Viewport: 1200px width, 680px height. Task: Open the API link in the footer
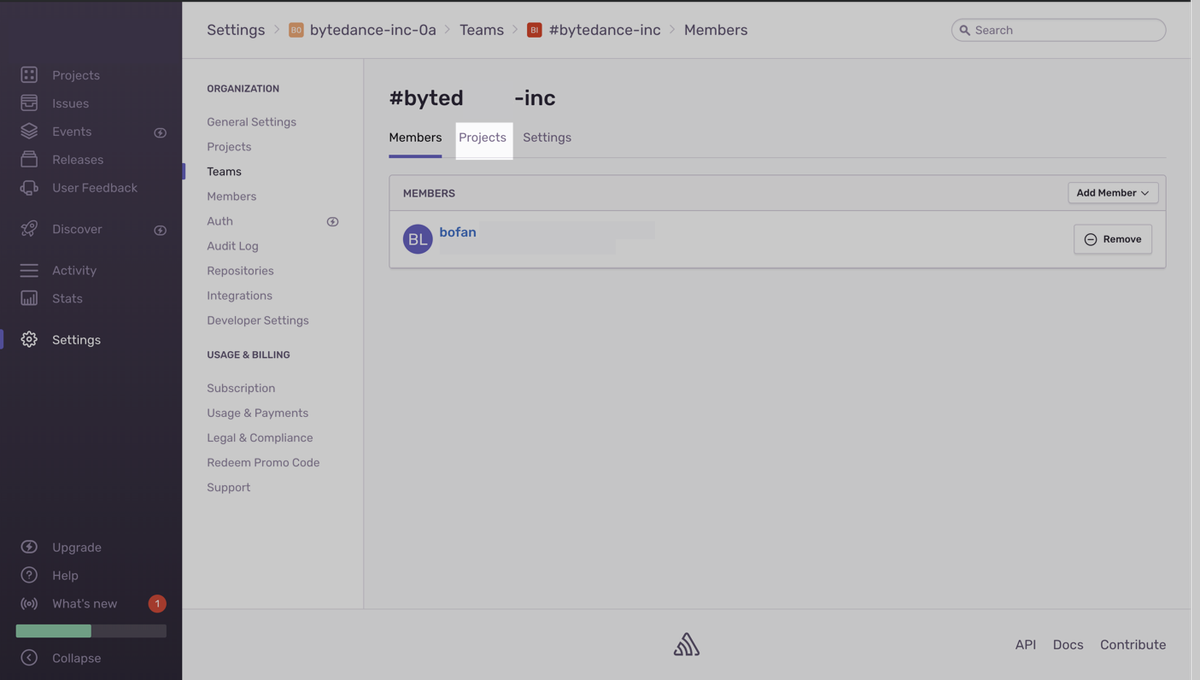1026,645
